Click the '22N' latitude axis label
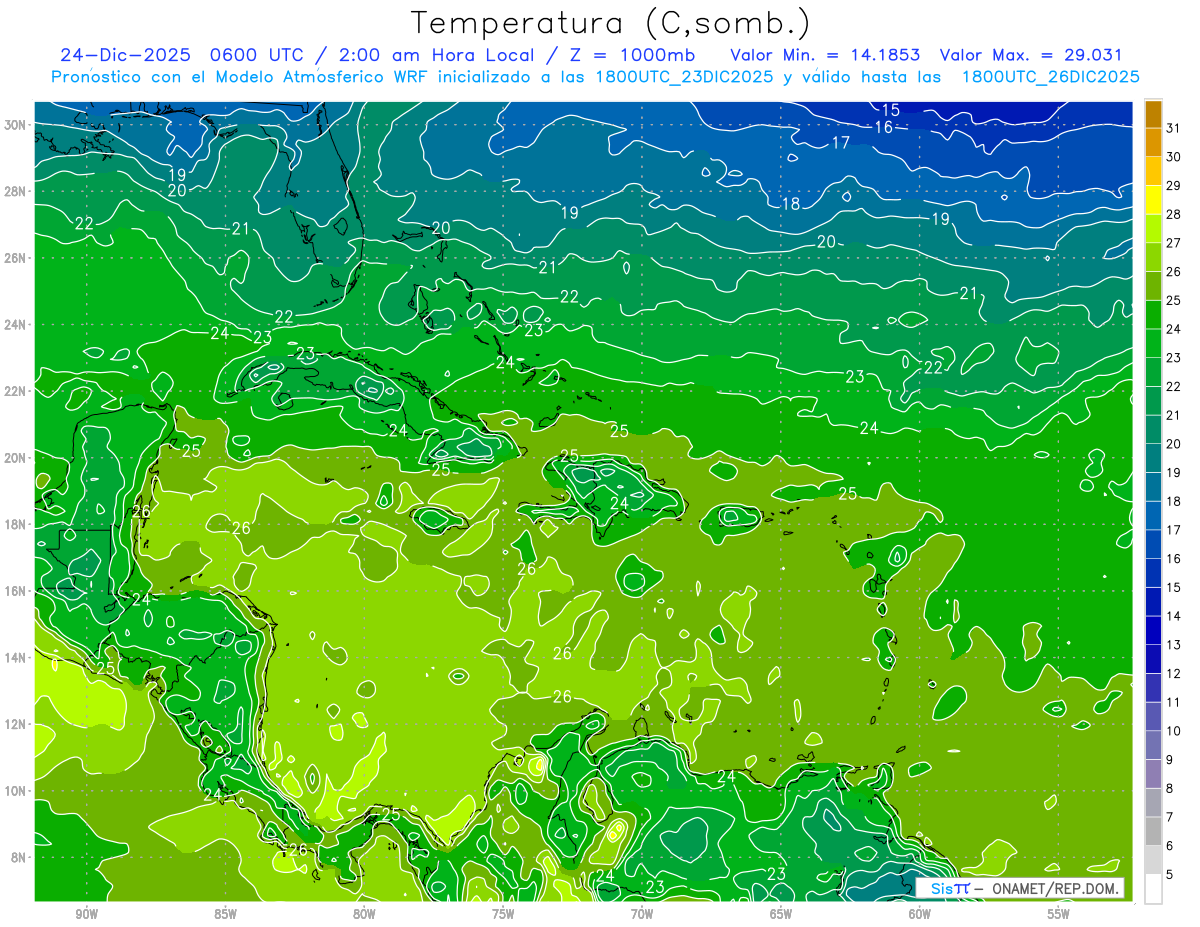Screen dimensions: 1200x927 click(x=15, y=391)
